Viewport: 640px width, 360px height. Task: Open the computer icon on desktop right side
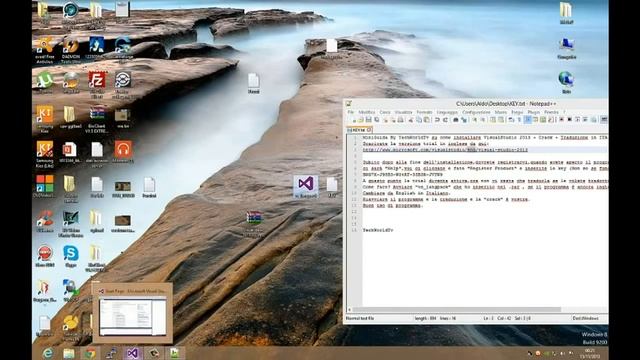pyautogui.click(x=566, y=48)
